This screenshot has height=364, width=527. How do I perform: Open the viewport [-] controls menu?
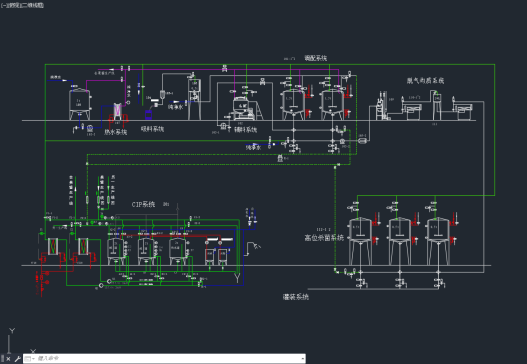[4, 5]
